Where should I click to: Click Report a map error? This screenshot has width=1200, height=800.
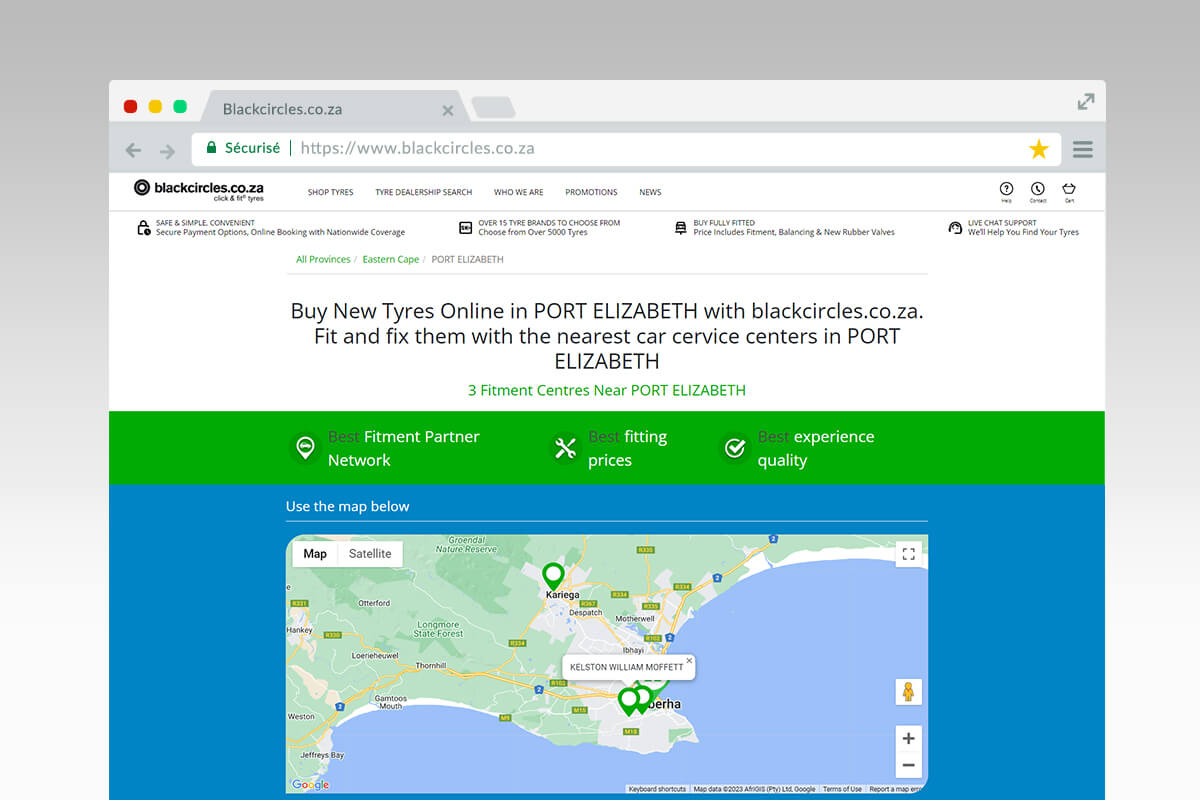pyautogui.click(x=895, y=789)
